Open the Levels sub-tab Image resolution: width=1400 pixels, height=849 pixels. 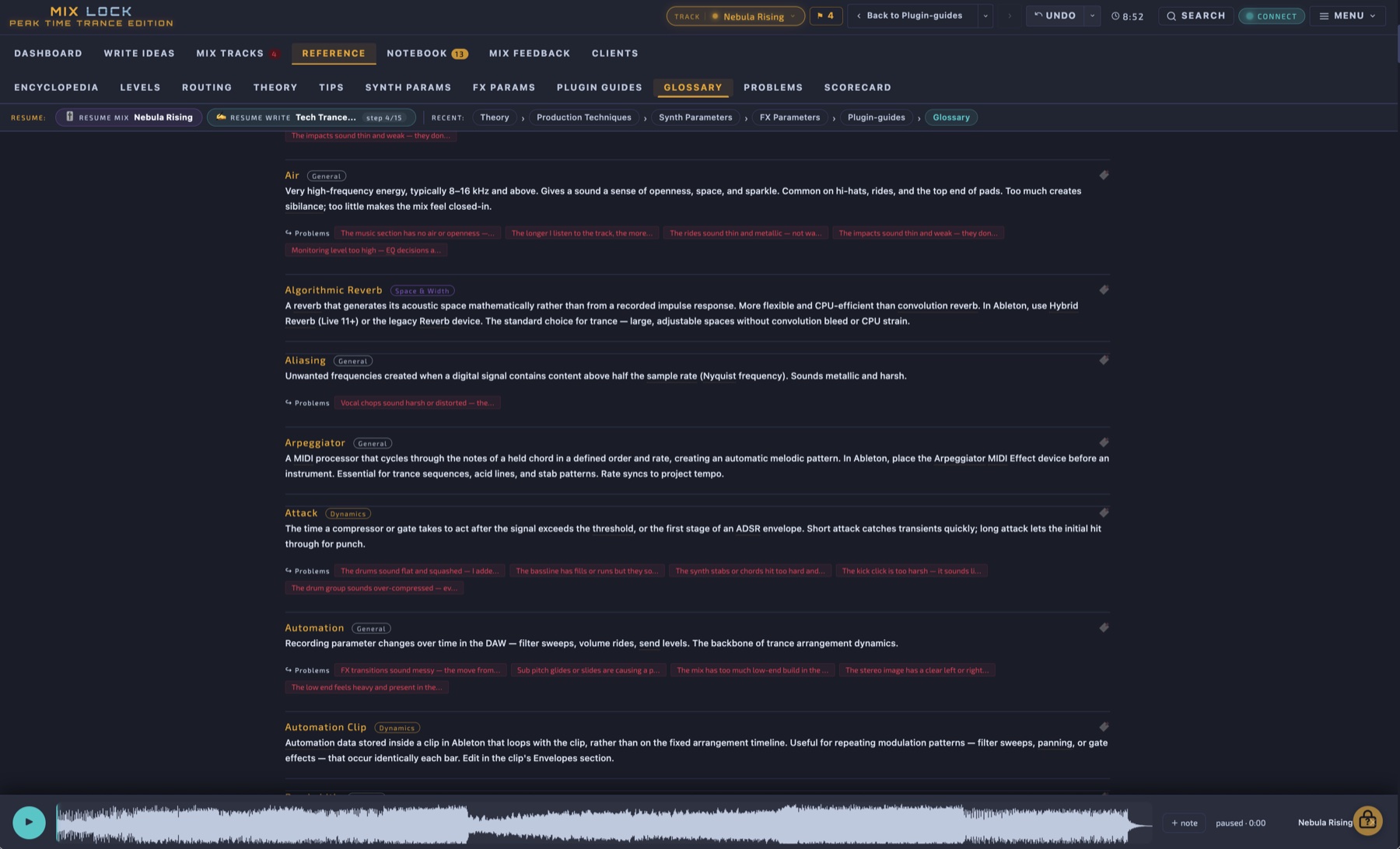coord(140,88)
